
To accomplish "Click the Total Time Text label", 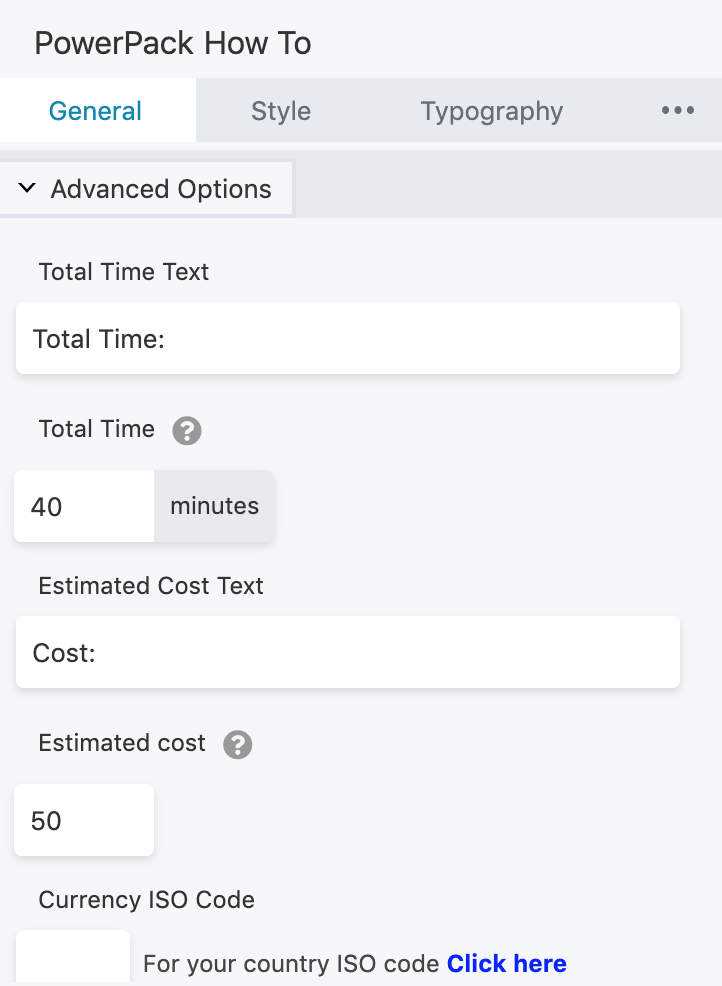I will [x=124, y=272].
